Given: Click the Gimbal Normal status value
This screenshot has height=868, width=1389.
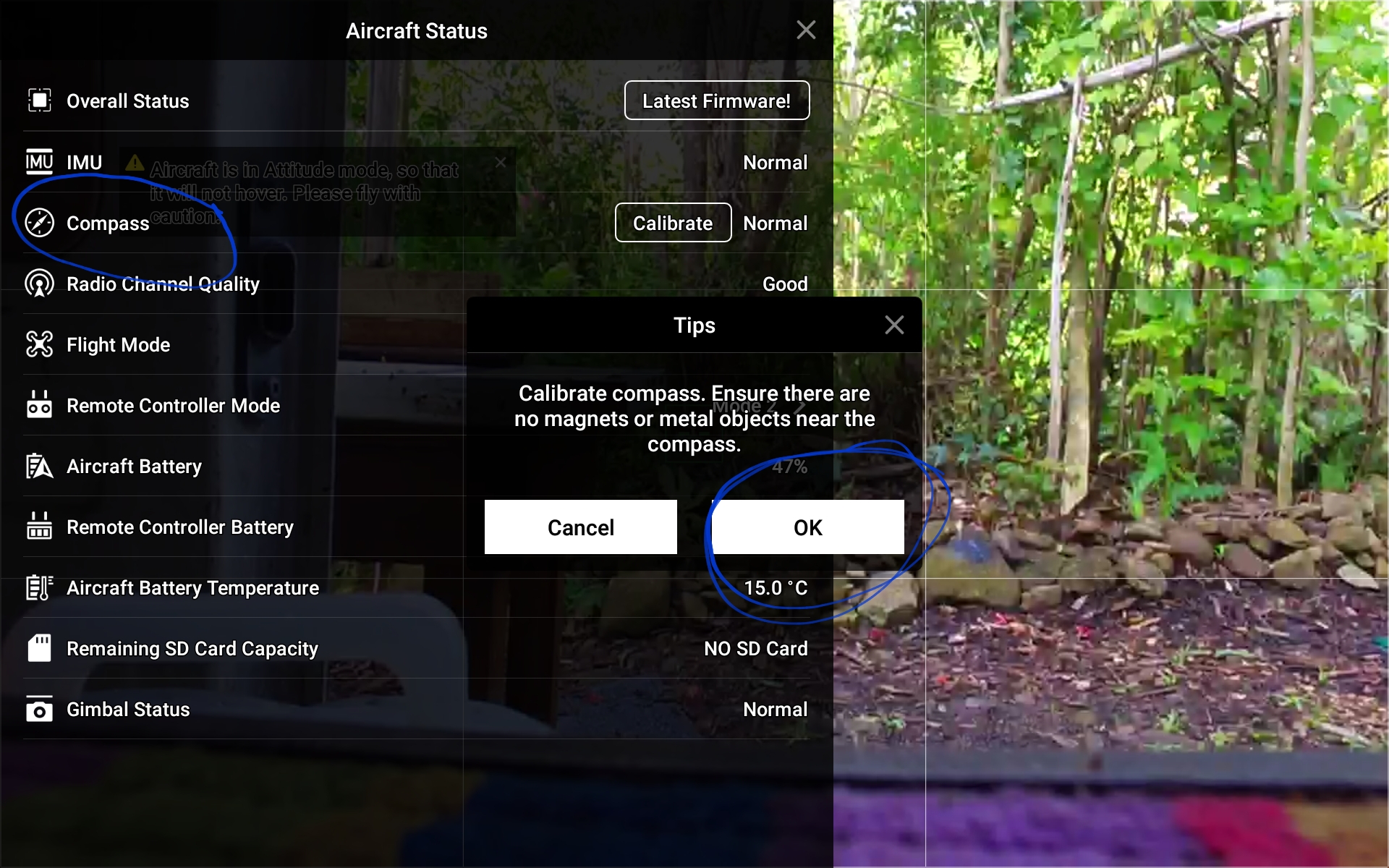Looking at the screenshot, I should click(x=776, y=710).
